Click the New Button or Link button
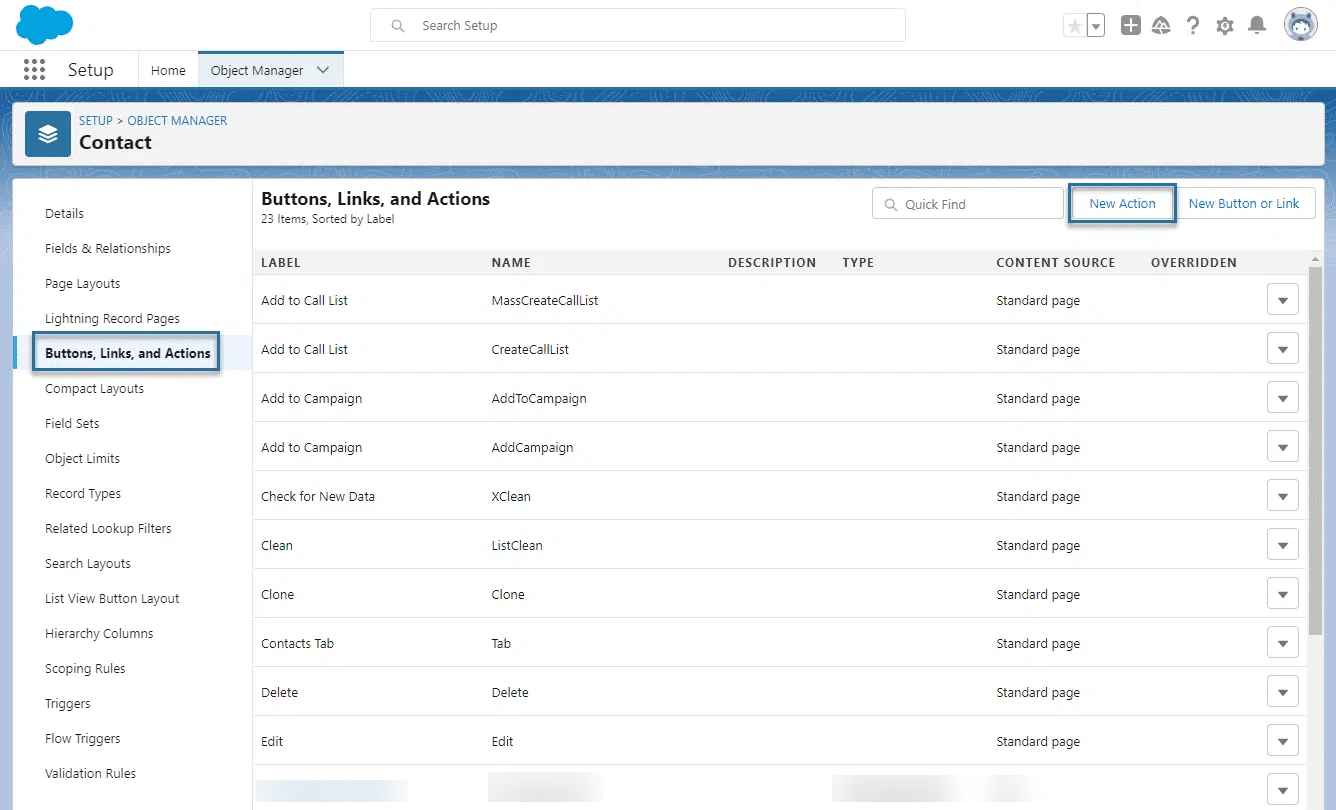 [1244, 203]
